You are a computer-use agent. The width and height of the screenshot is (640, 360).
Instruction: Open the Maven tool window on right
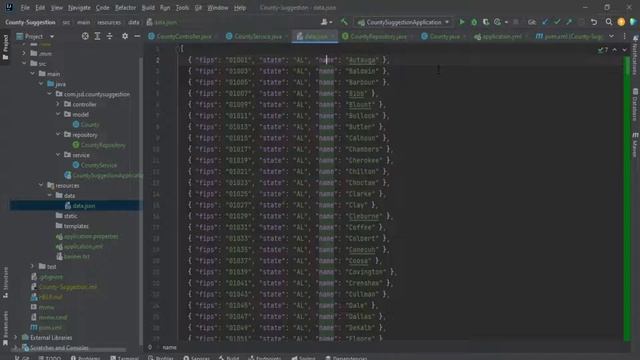coord(635,144)
